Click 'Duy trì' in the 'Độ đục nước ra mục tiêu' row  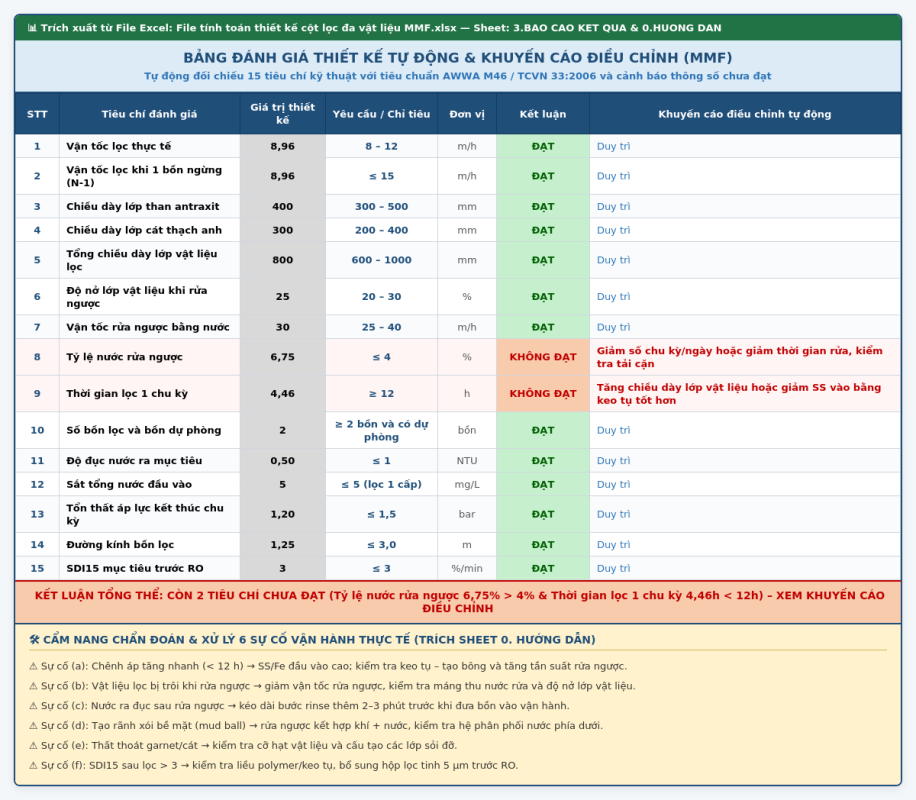click(613, 460)
